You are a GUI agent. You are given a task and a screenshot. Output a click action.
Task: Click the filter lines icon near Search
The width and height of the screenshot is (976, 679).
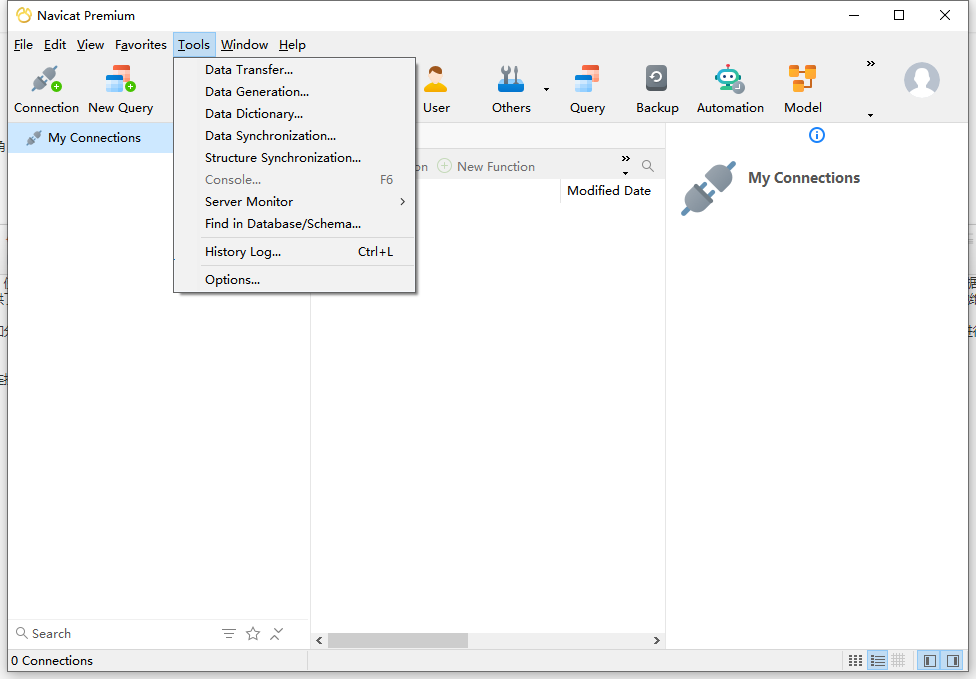pyautogui.click(x=228, y=634)
